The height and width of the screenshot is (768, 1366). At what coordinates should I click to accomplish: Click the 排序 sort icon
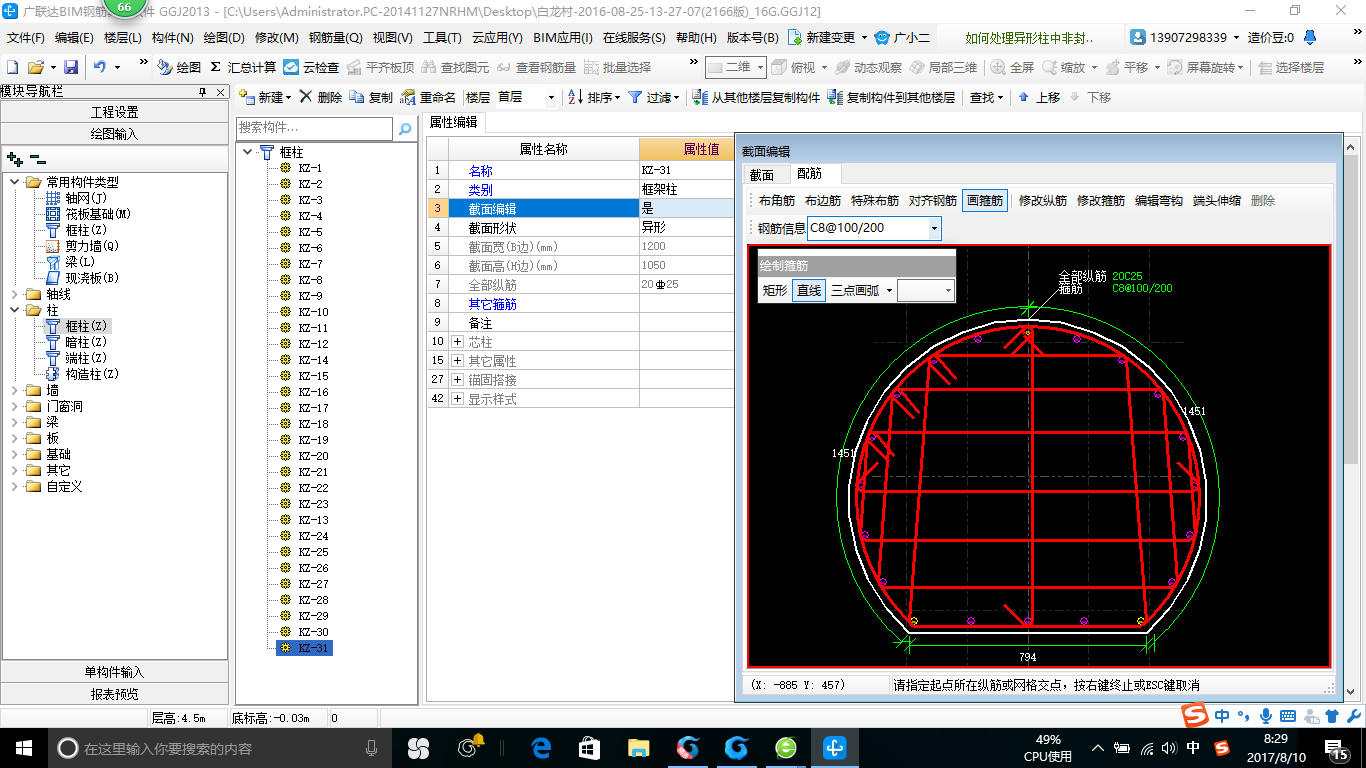(575, 97)
